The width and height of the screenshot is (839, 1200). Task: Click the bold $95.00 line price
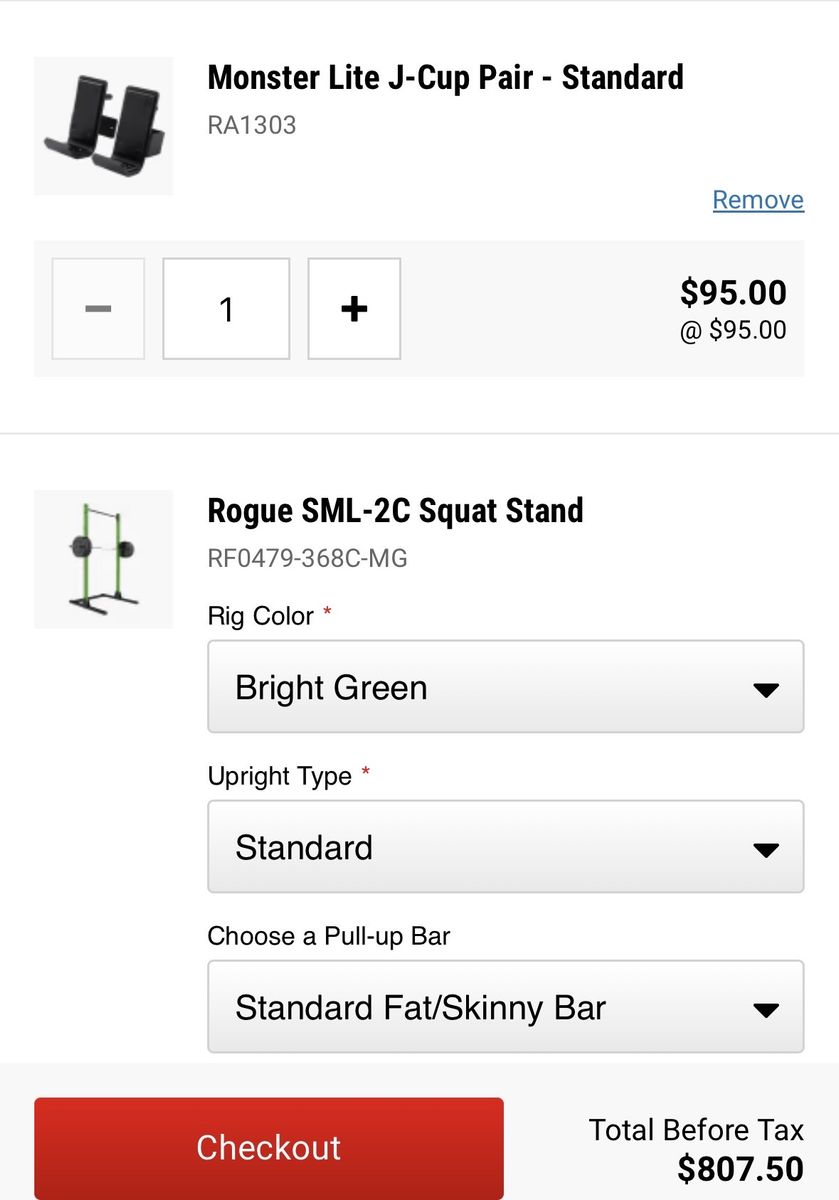733,292
